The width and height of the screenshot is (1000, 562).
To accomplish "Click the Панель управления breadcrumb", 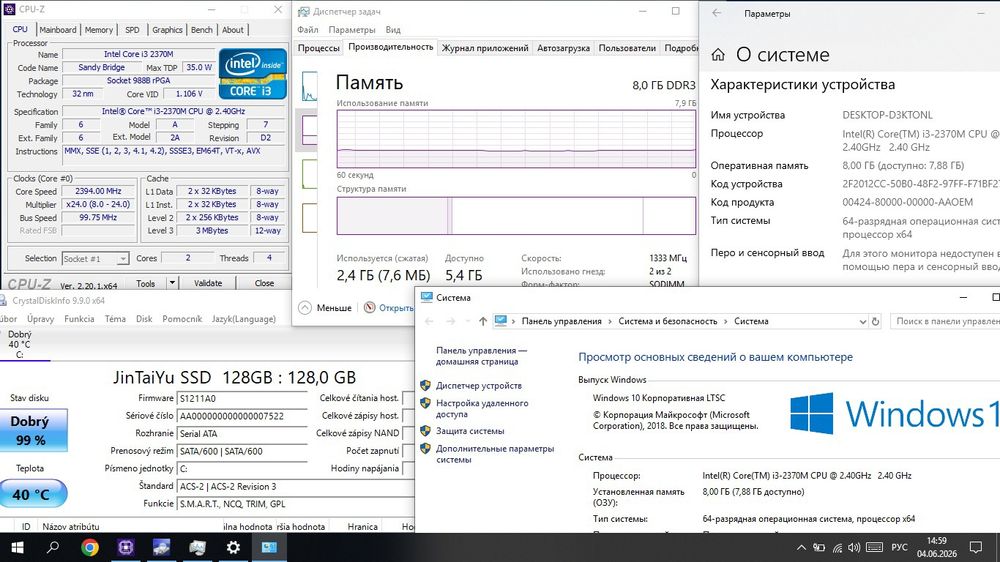I will pyautogui.click(x=561, y=321).
